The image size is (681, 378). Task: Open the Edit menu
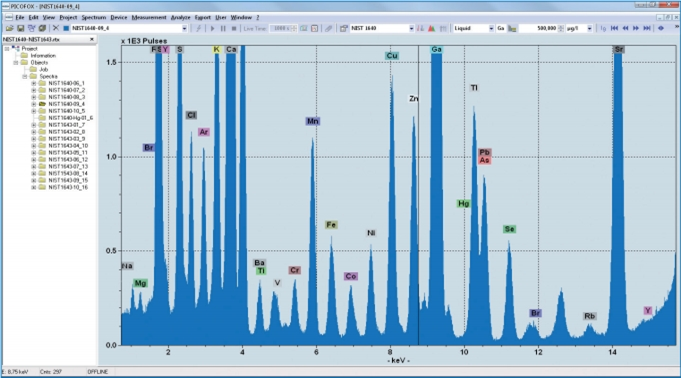33,17
